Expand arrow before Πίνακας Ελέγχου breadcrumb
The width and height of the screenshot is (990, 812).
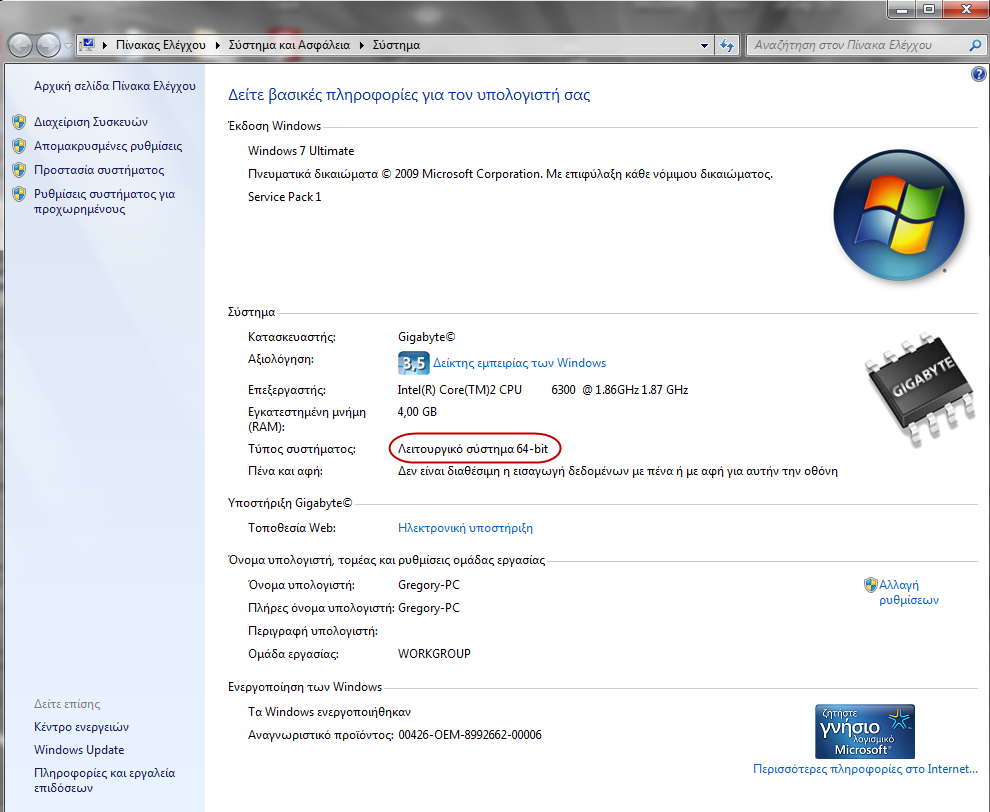click(x=104, y=45)
